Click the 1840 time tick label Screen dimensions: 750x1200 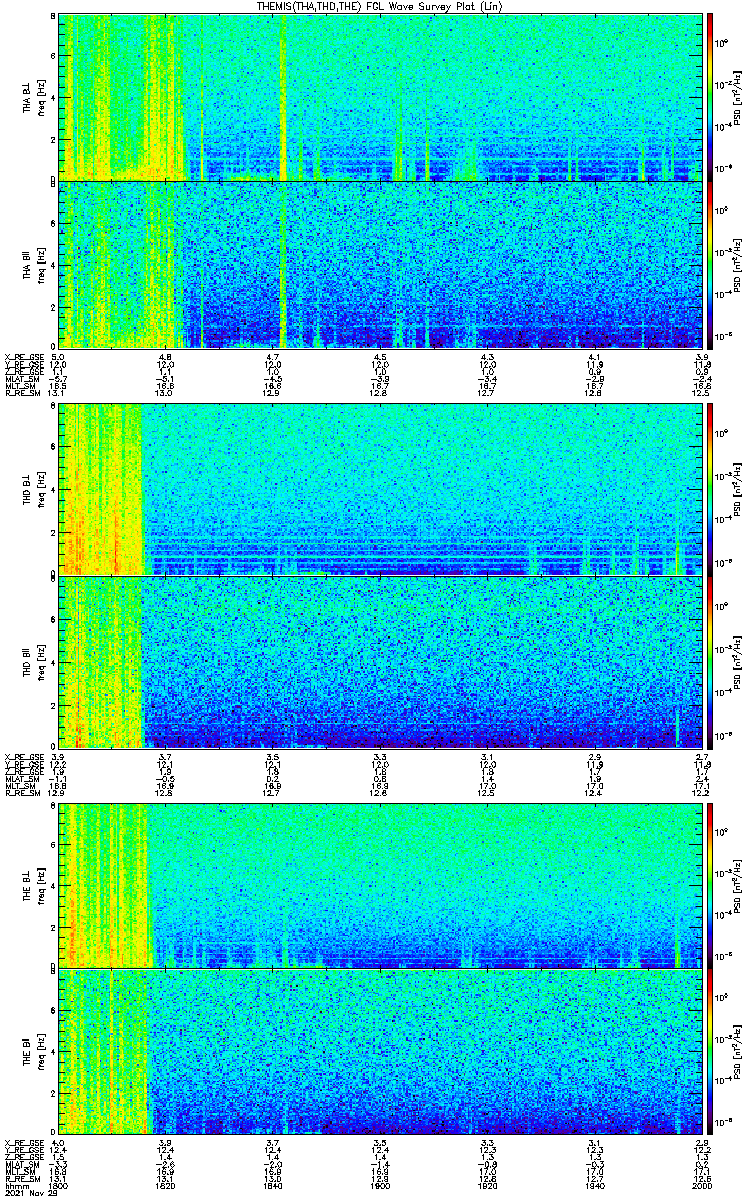(x=272, y=1186)
